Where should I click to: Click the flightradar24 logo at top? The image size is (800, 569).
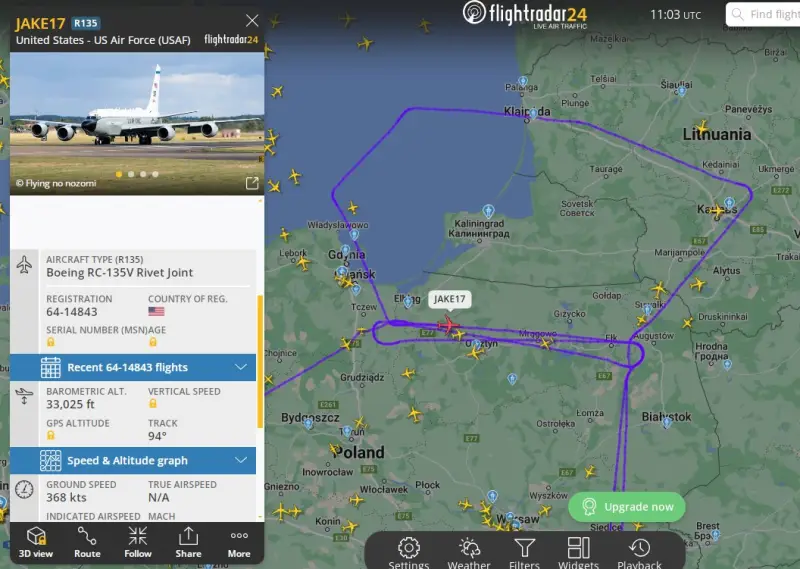click(x=524, y=14)
